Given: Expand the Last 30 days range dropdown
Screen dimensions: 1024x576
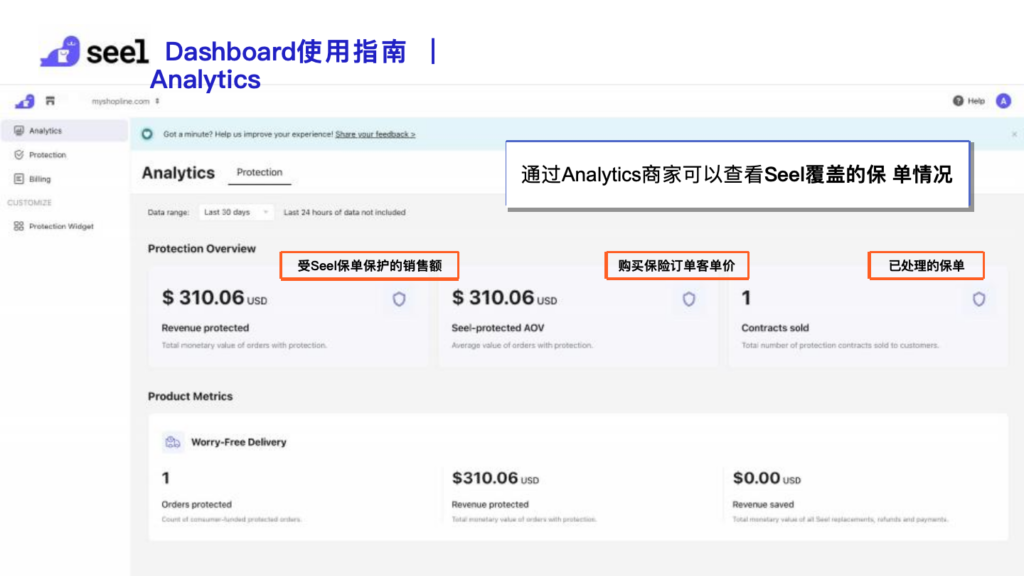Looking at the screenshot, I should [238, 212].
